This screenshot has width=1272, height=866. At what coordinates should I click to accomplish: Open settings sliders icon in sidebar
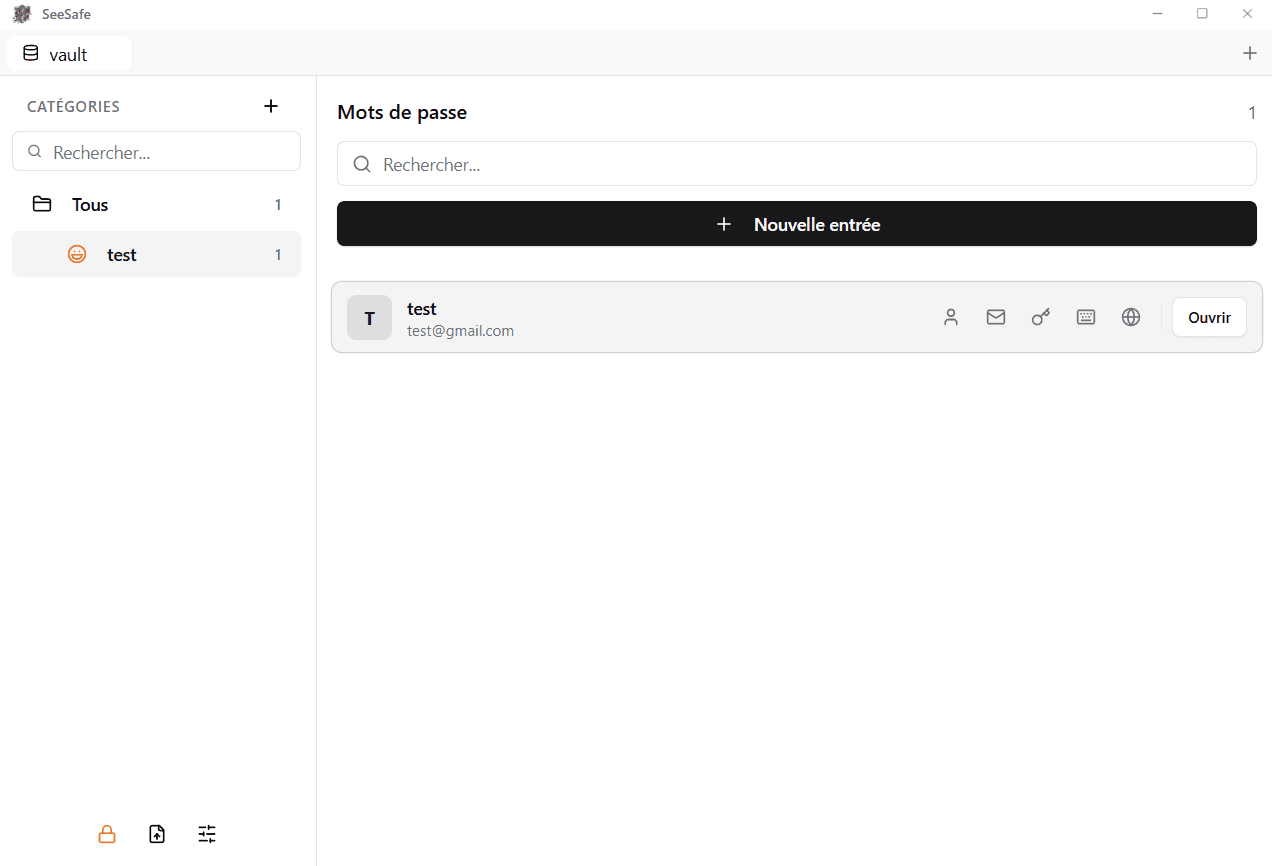(207, 834)
